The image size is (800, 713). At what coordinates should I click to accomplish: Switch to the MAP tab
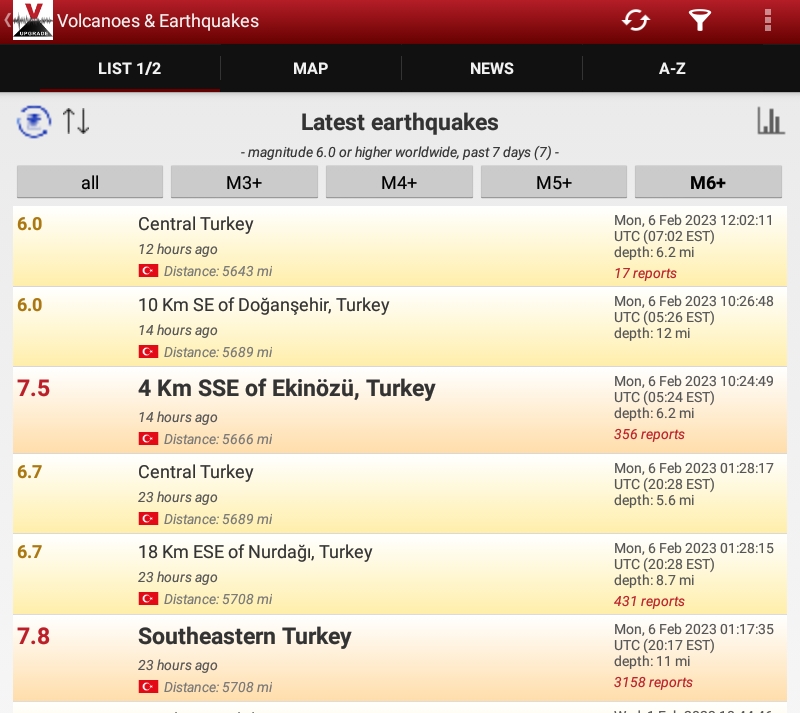point(310,69)
